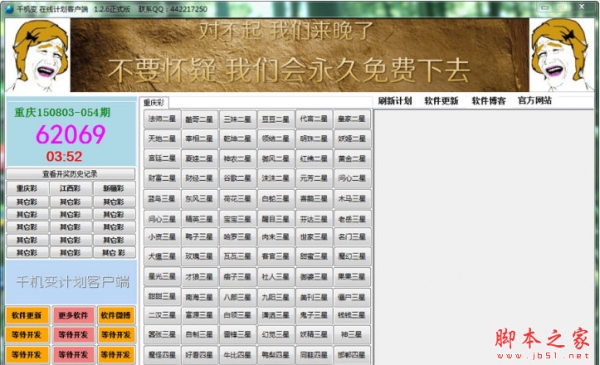
Task: Select the 魔幻三星 plan
Action: tap(352, 257)
